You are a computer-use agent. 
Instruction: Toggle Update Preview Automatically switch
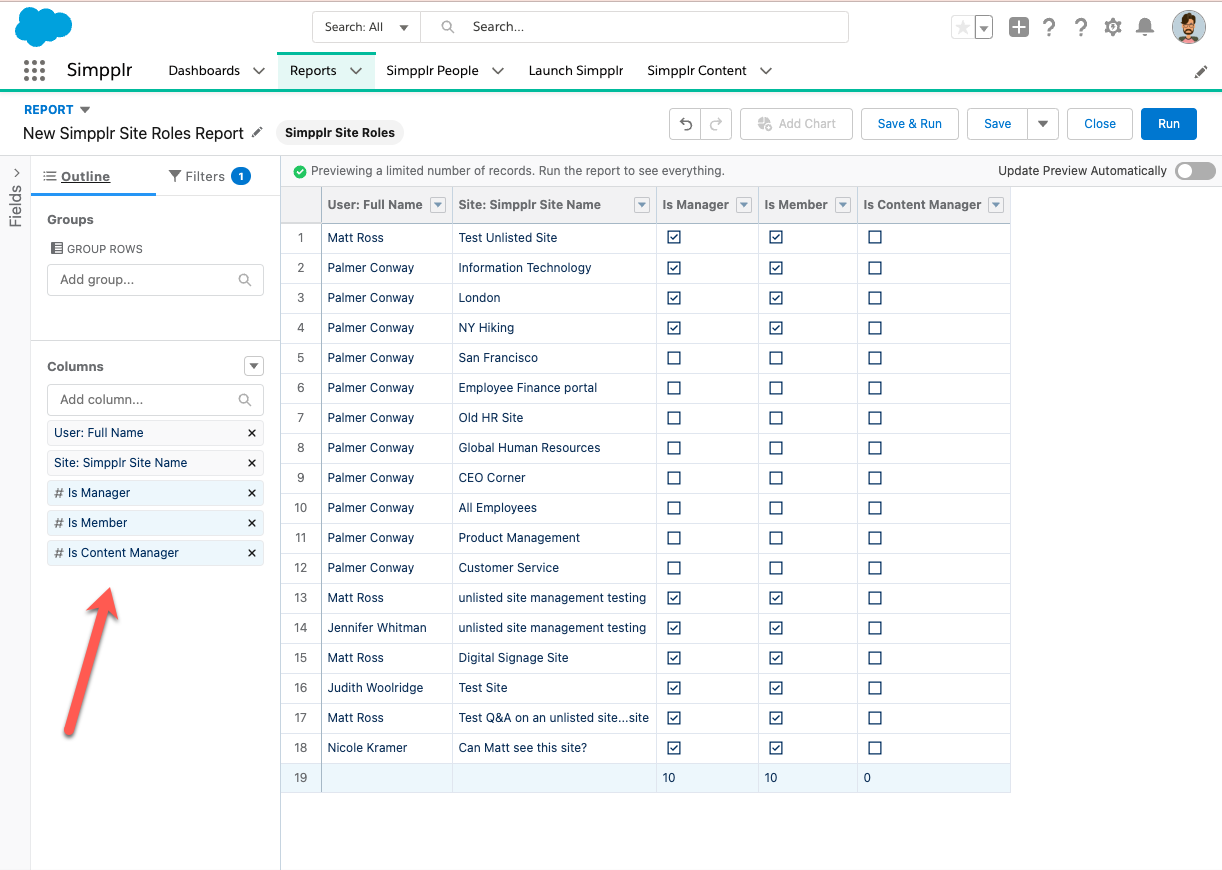point(1195,171)
